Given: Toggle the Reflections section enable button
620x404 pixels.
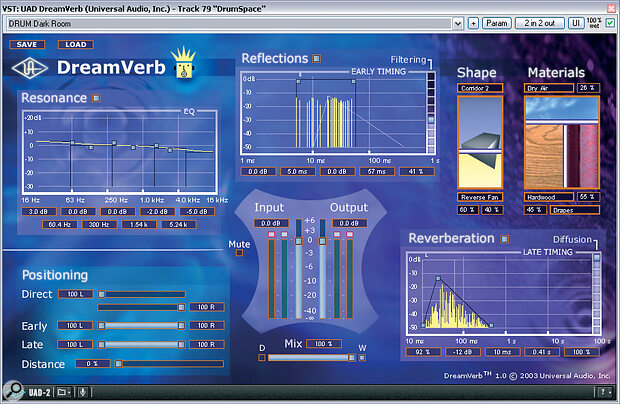Looking at the screenshot, I should point(316,59).
